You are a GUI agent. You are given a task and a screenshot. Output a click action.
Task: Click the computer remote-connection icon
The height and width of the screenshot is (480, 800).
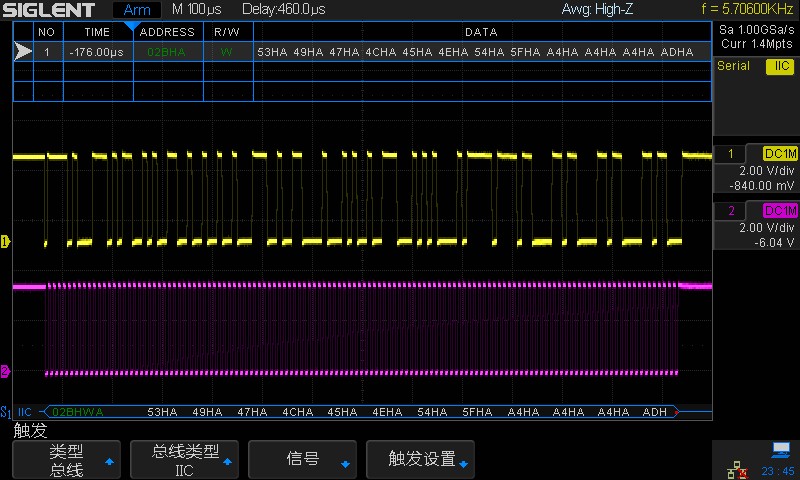click(x=781, y=450)
